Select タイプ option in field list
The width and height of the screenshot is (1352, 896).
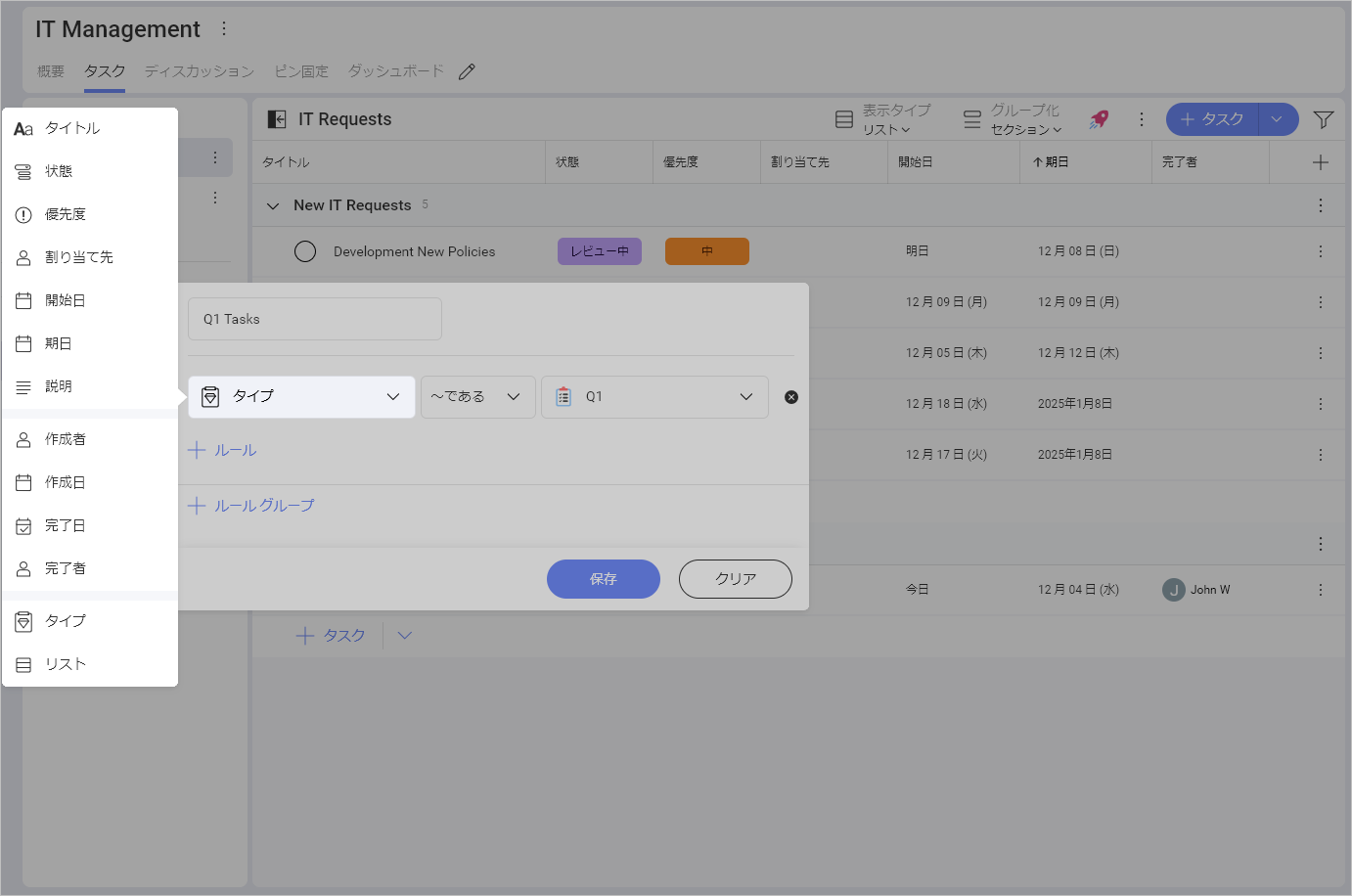(x=90, y=621)
